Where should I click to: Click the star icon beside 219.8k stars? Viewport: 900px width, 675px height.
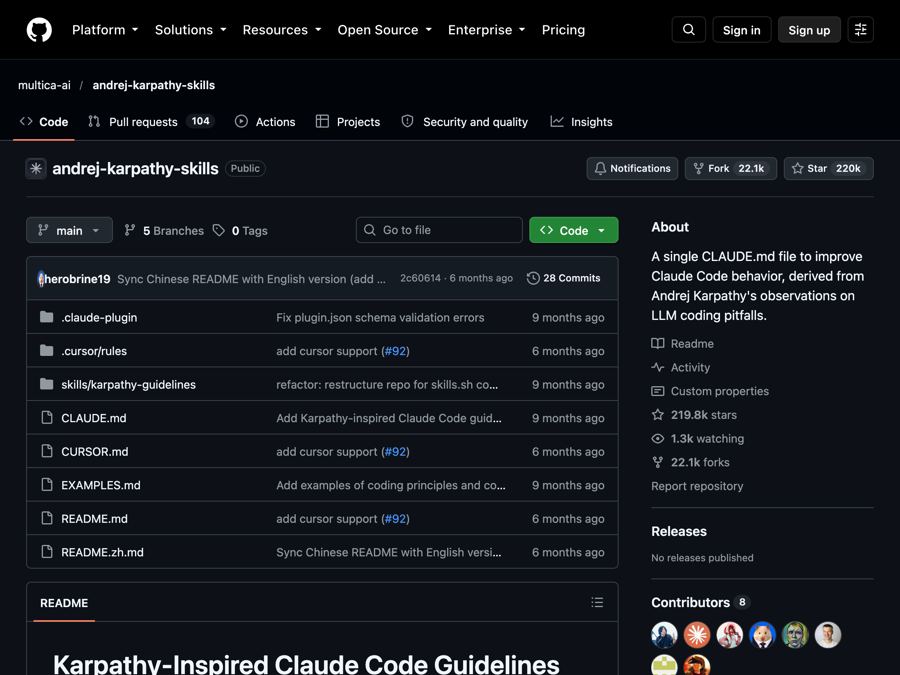click(658, 415)
